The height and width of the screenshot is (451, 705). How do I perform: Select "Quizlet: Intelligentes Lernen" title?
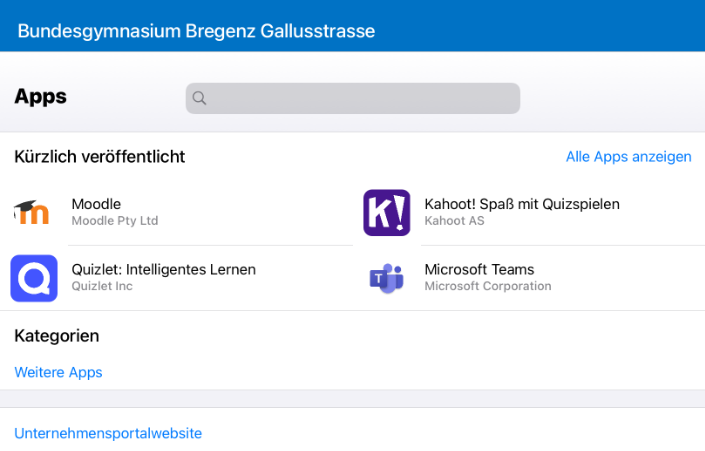tap(164, 269)
